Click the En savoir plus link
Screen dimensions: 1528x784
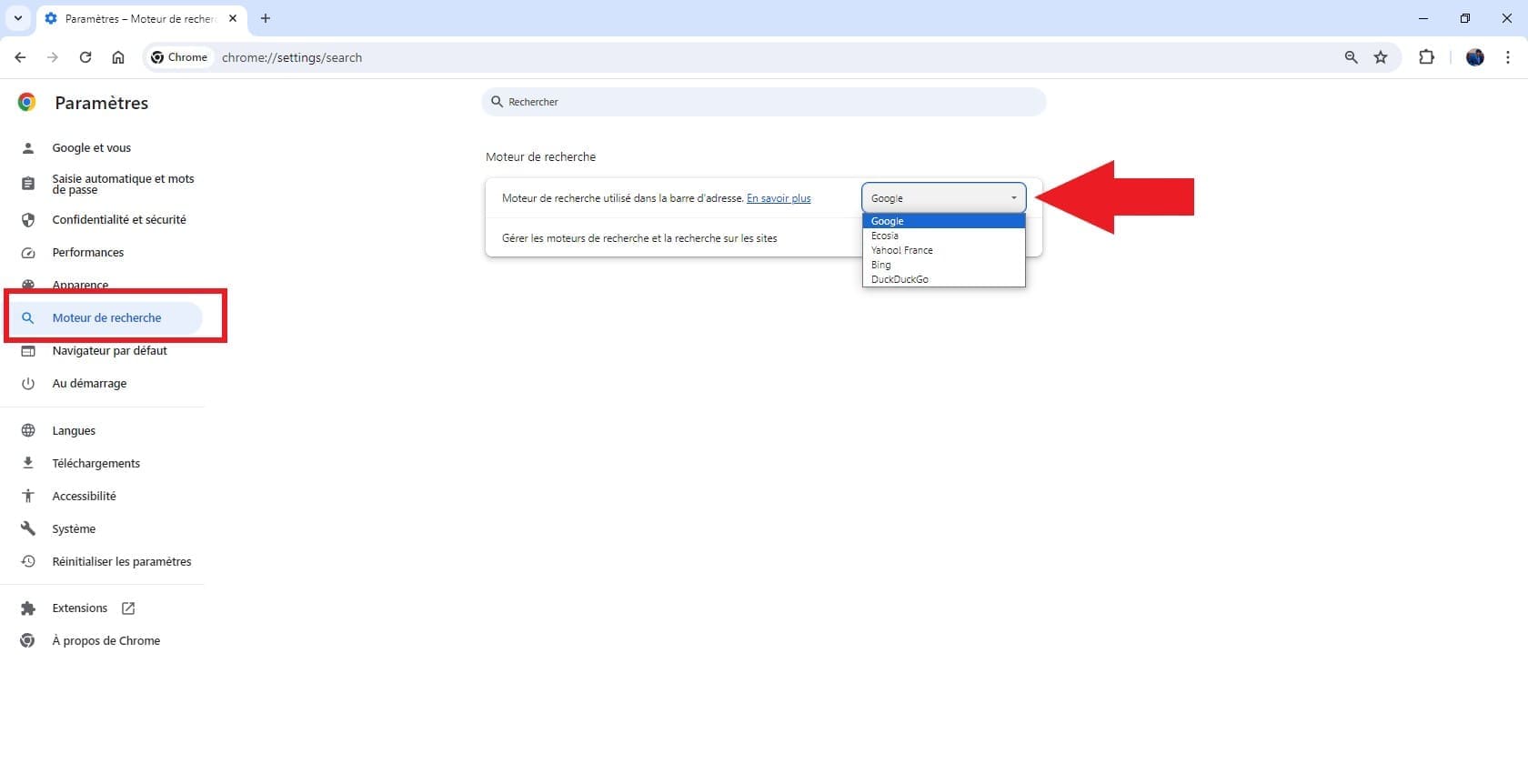pyautogui.click(x=779, y=198)
